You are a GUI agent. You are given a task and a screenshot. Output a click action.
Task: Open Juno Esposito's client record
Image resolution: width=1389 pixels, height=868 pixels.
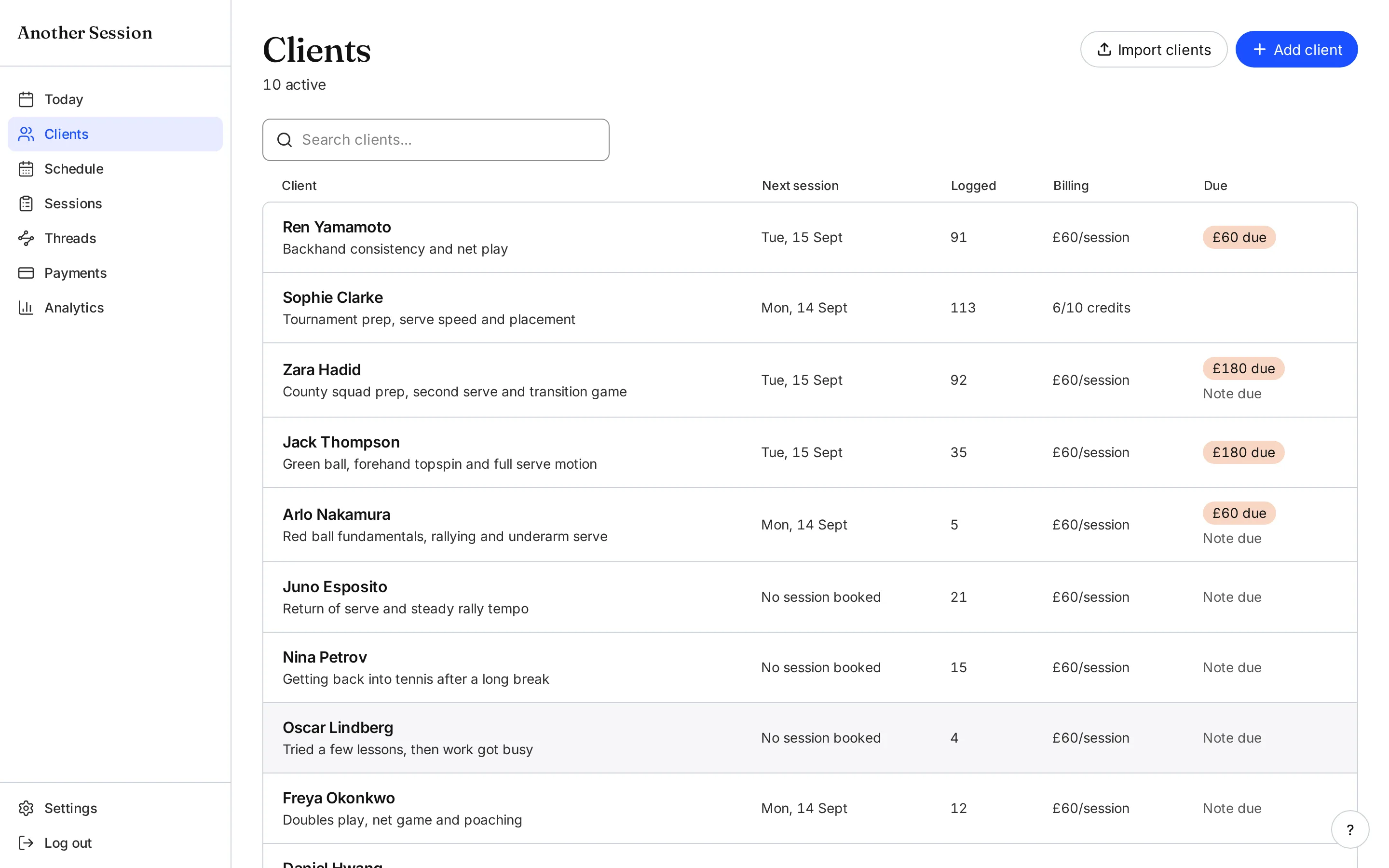tap(810, 597)
